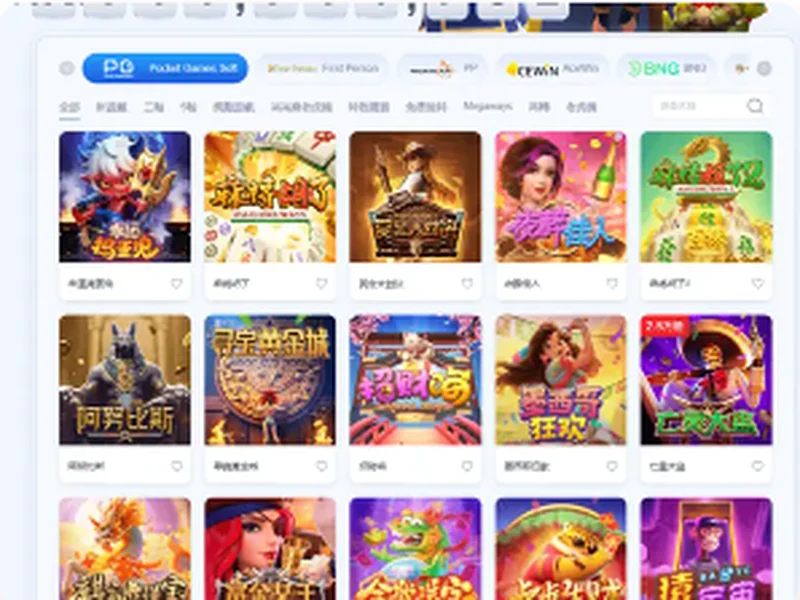Open the 招财喵 game thumbnail

pos(415,380)
